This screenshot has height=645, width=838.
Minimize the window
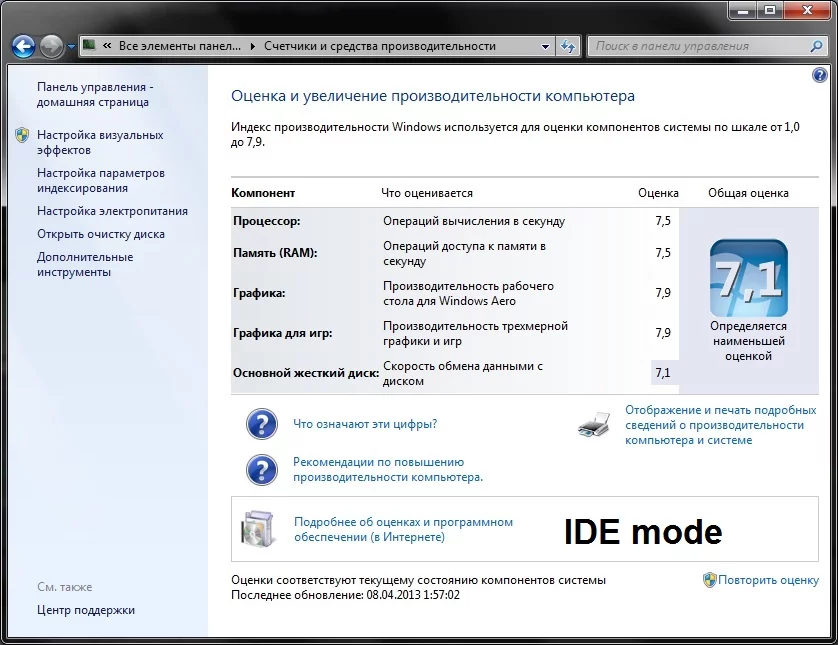[x=743, y=10]
